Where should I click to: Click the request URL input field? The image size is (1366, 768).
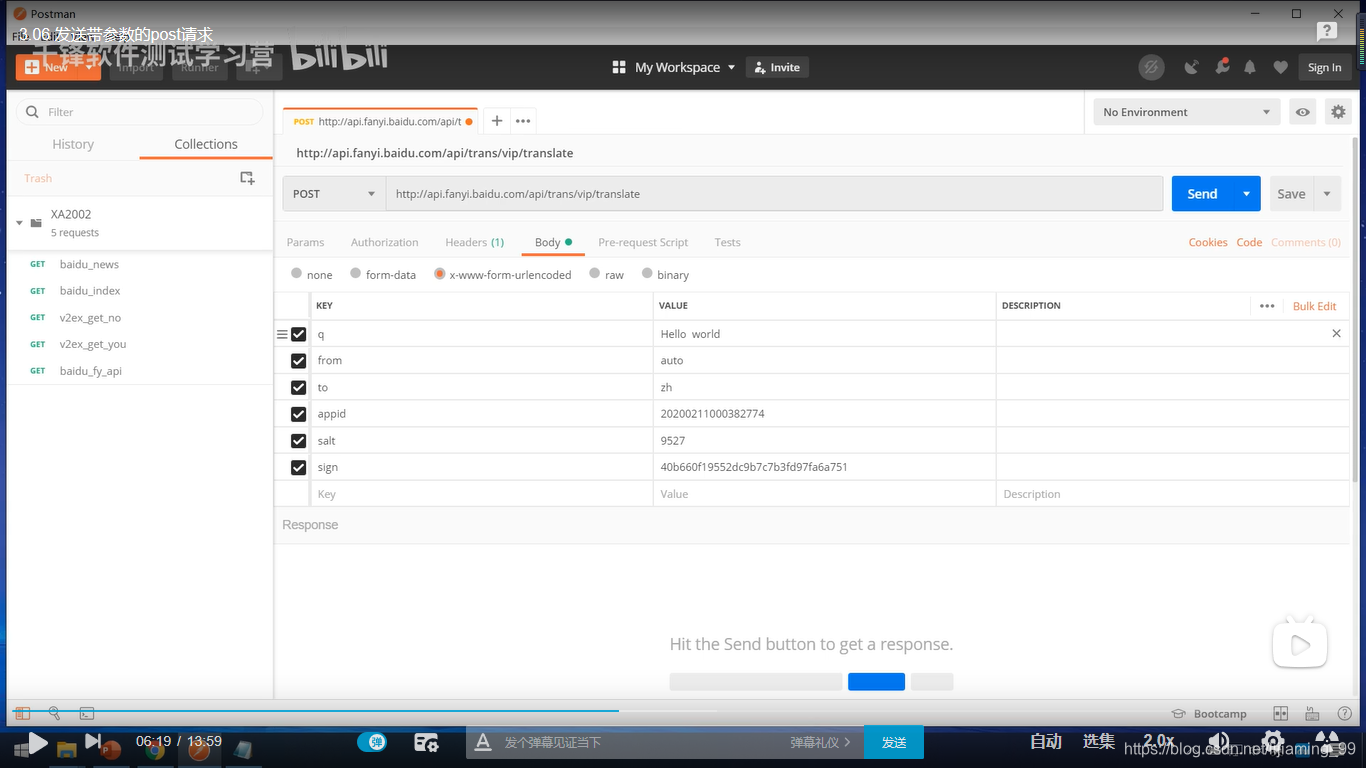click(774, 194)
